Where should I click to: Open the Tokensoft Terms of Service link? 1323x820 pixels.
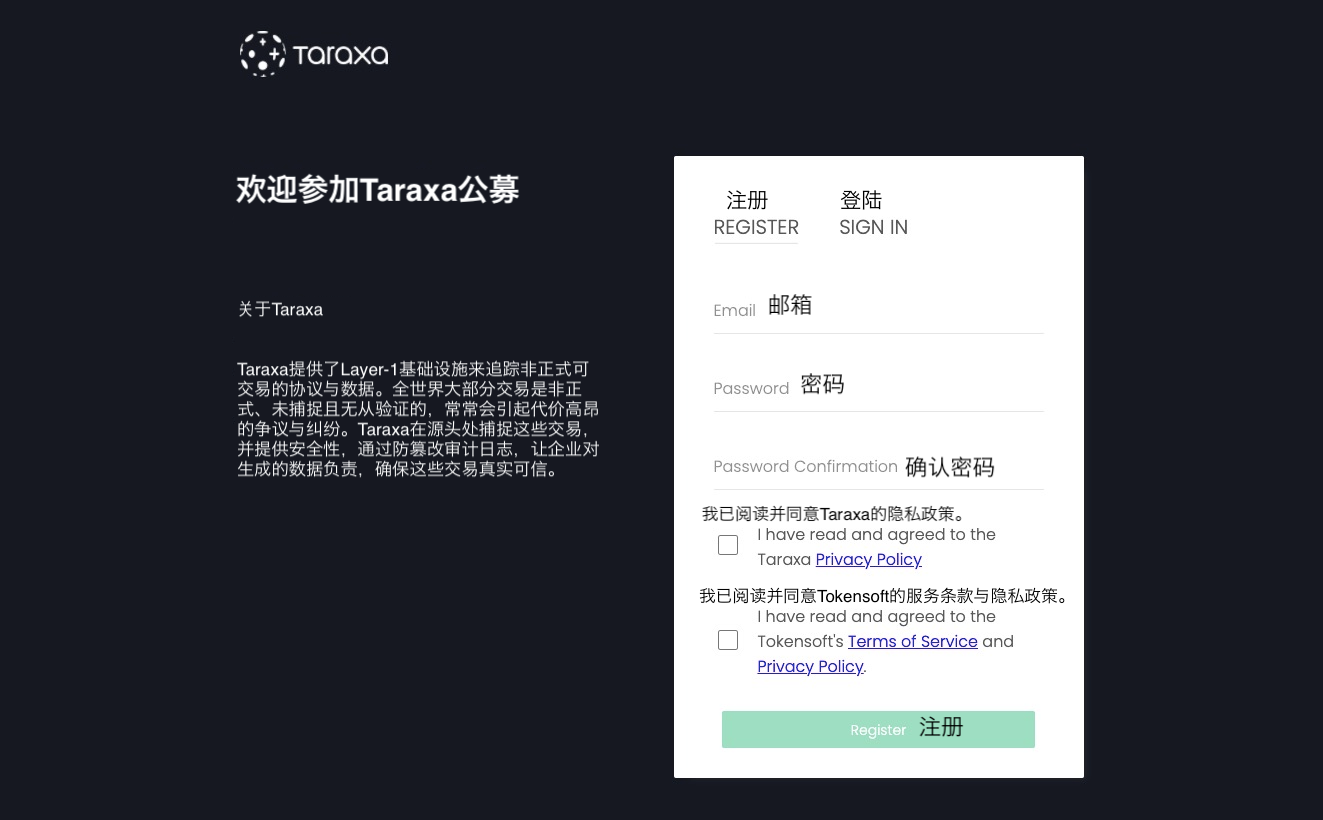tap(912, 641)
